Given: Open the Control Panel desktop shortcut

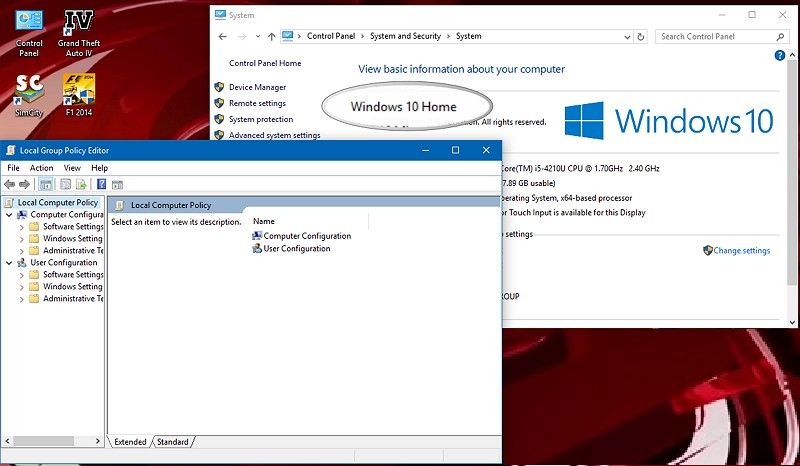Looking at the screenshot, I should [29, 34].
